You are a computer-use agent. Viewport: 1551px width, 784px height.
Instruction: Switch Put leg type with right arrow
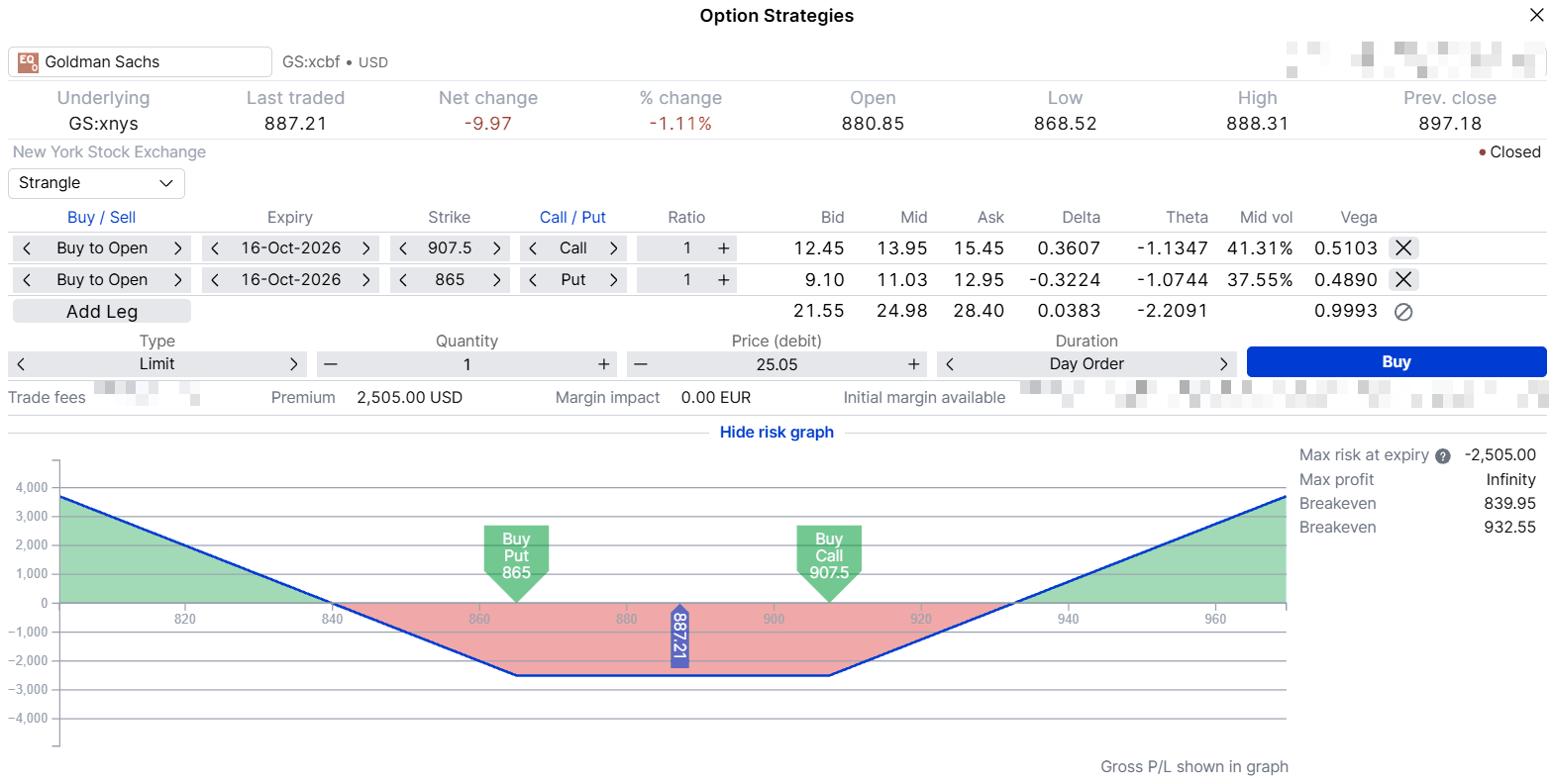pos(614,280)
